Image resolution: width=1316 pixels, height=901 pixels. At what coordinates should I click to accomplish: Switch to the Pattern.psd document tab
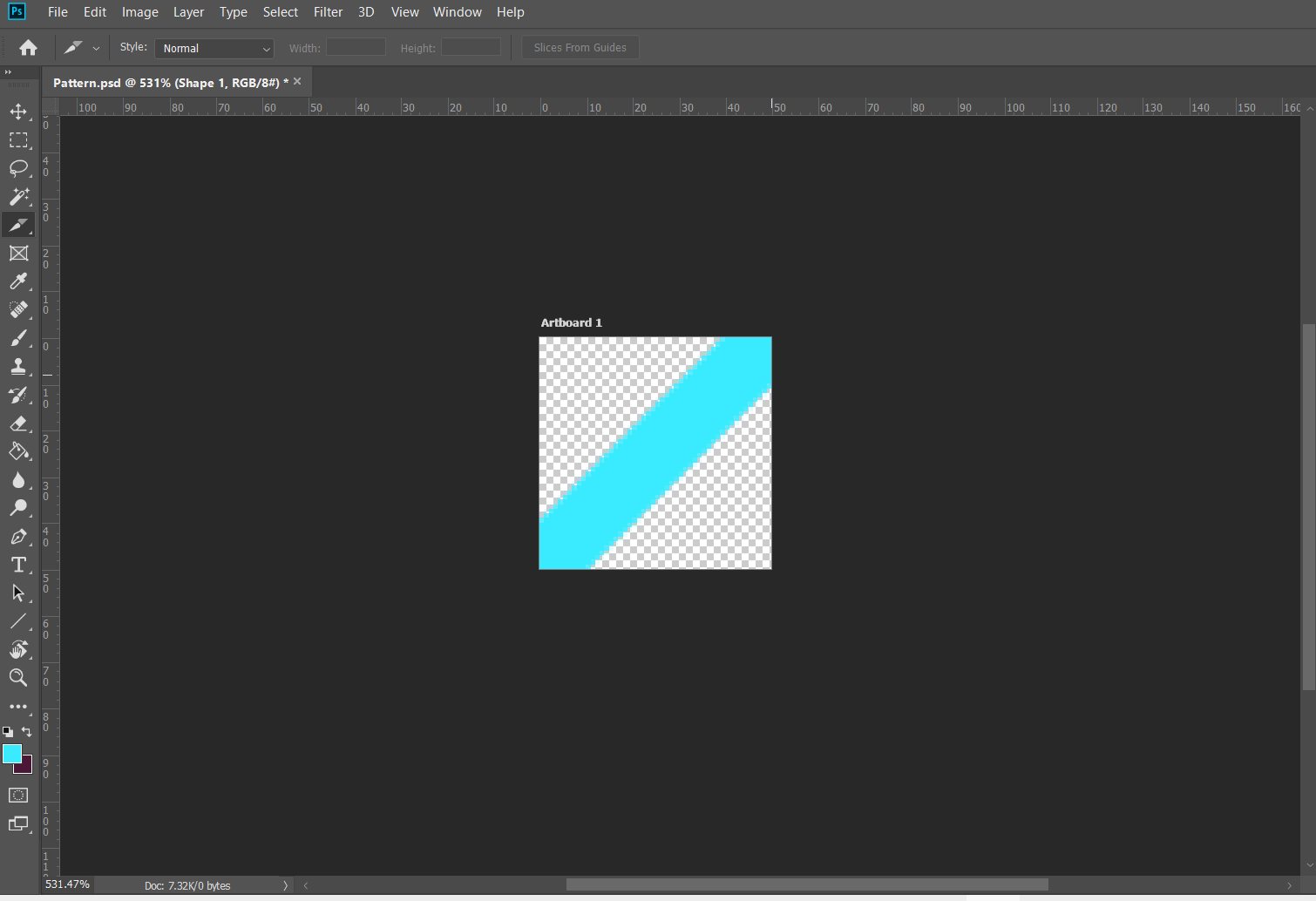166,83
